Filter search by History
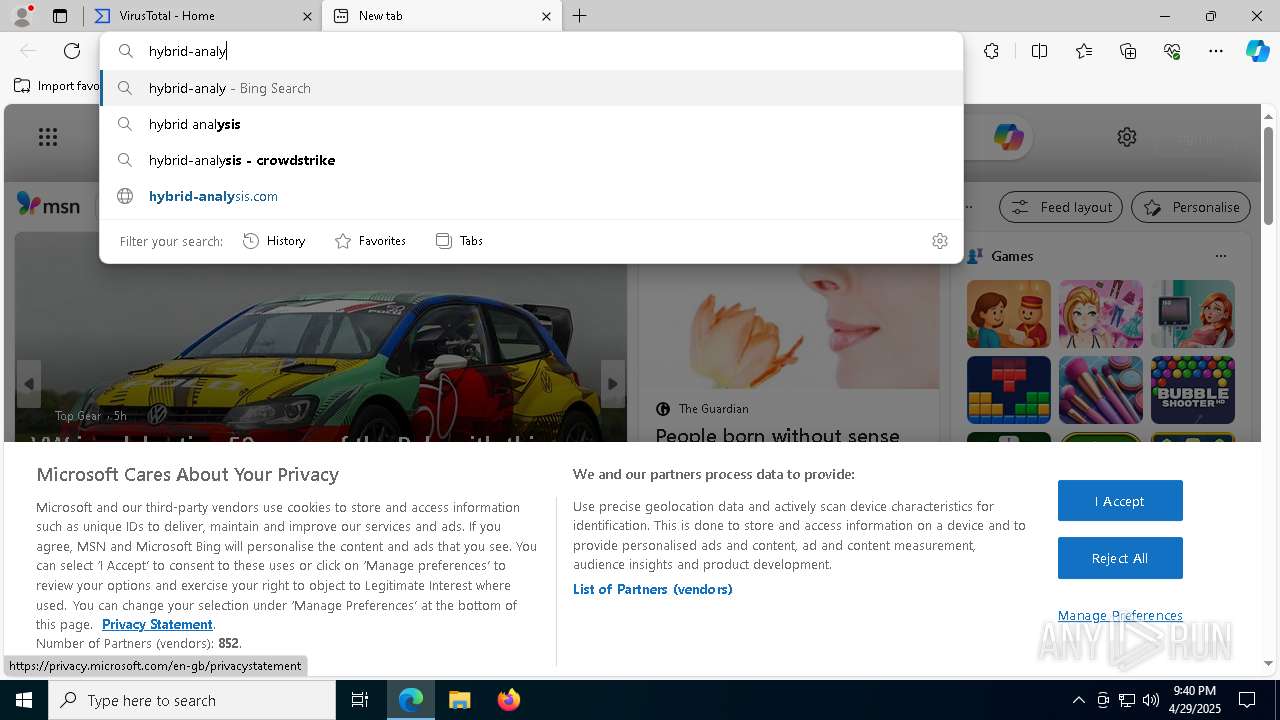 click(274, 241)
